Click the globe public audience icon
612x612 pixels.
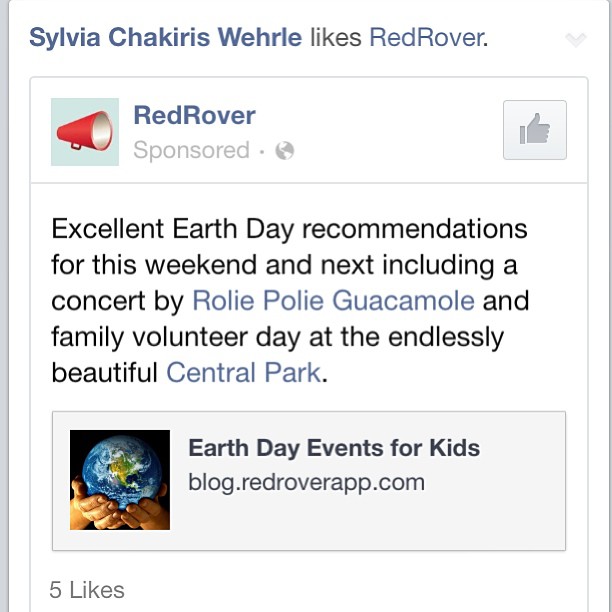point(285,151)
